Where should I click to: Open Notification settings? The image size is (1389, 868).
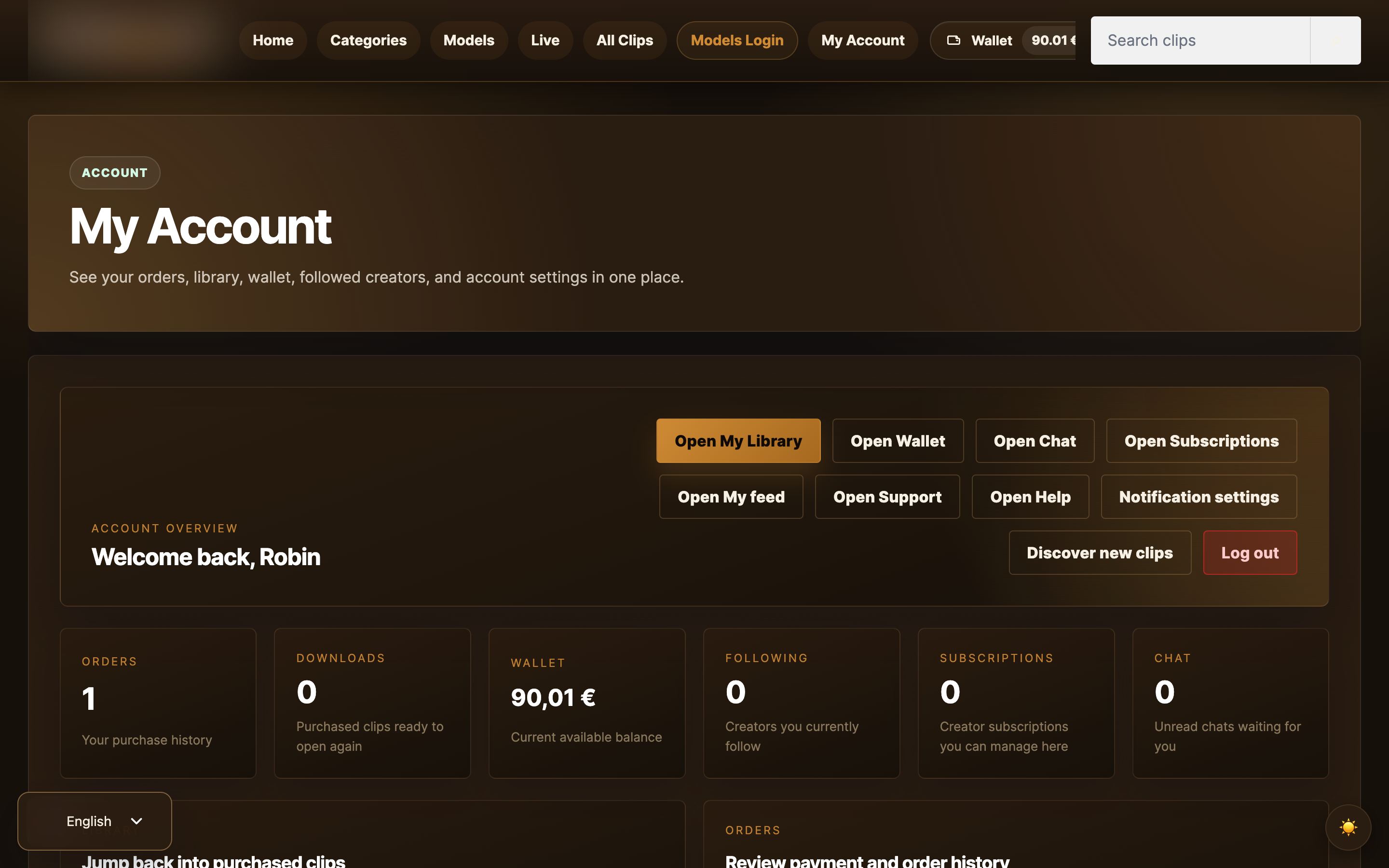point(1199,497)
